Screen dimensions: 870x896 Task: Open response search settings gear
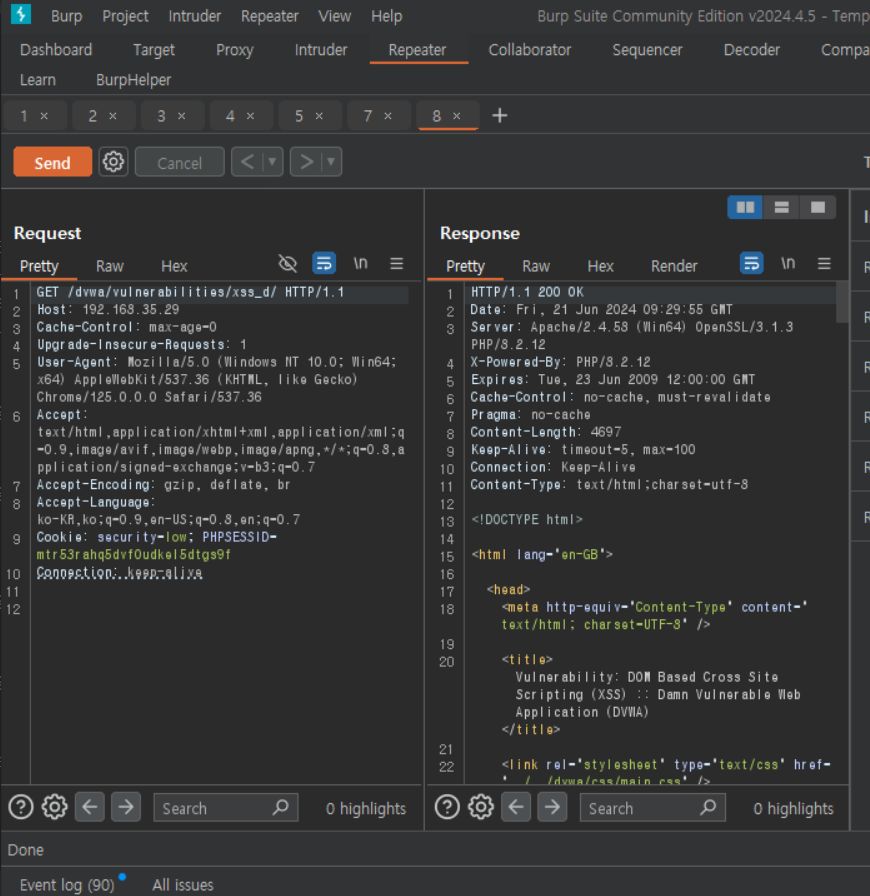[481, 807]
